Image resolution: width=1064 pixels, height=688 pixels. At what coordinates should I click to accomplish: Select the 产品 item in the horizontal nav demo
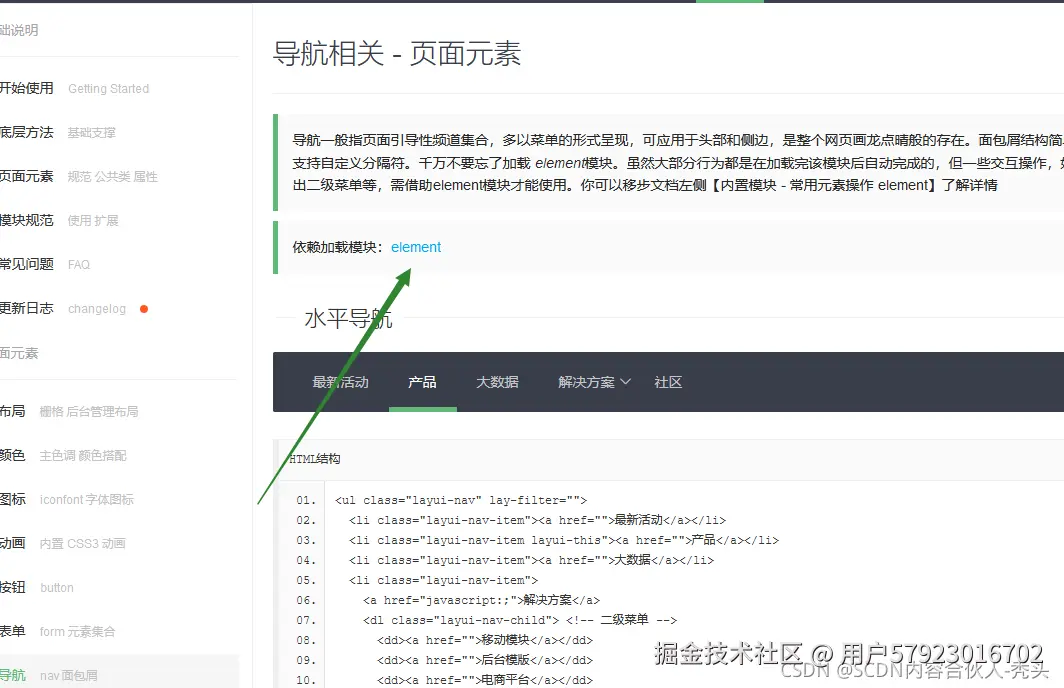pos(422,382)
